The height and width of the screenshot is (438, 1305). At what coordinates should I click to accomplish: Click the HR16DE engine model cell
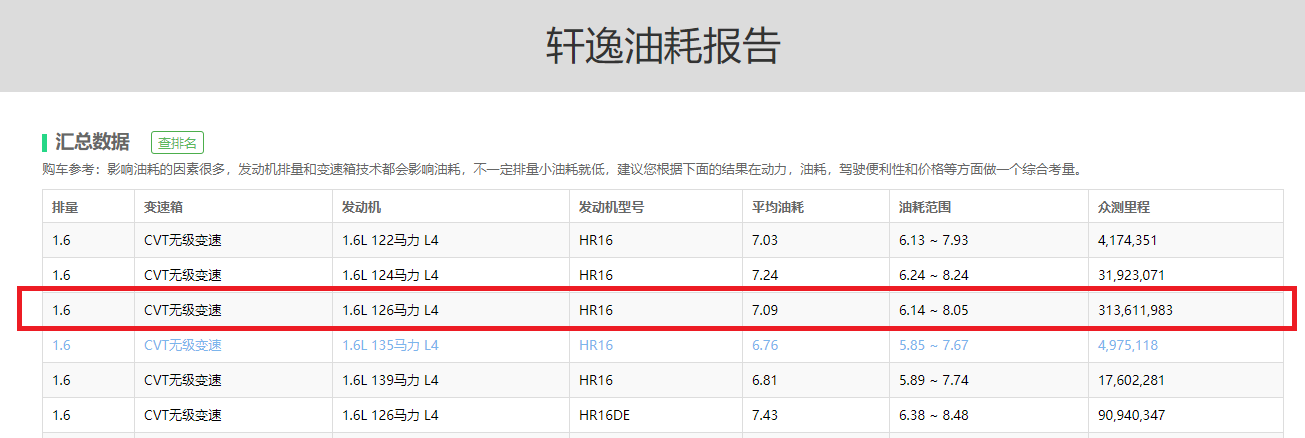604,415
